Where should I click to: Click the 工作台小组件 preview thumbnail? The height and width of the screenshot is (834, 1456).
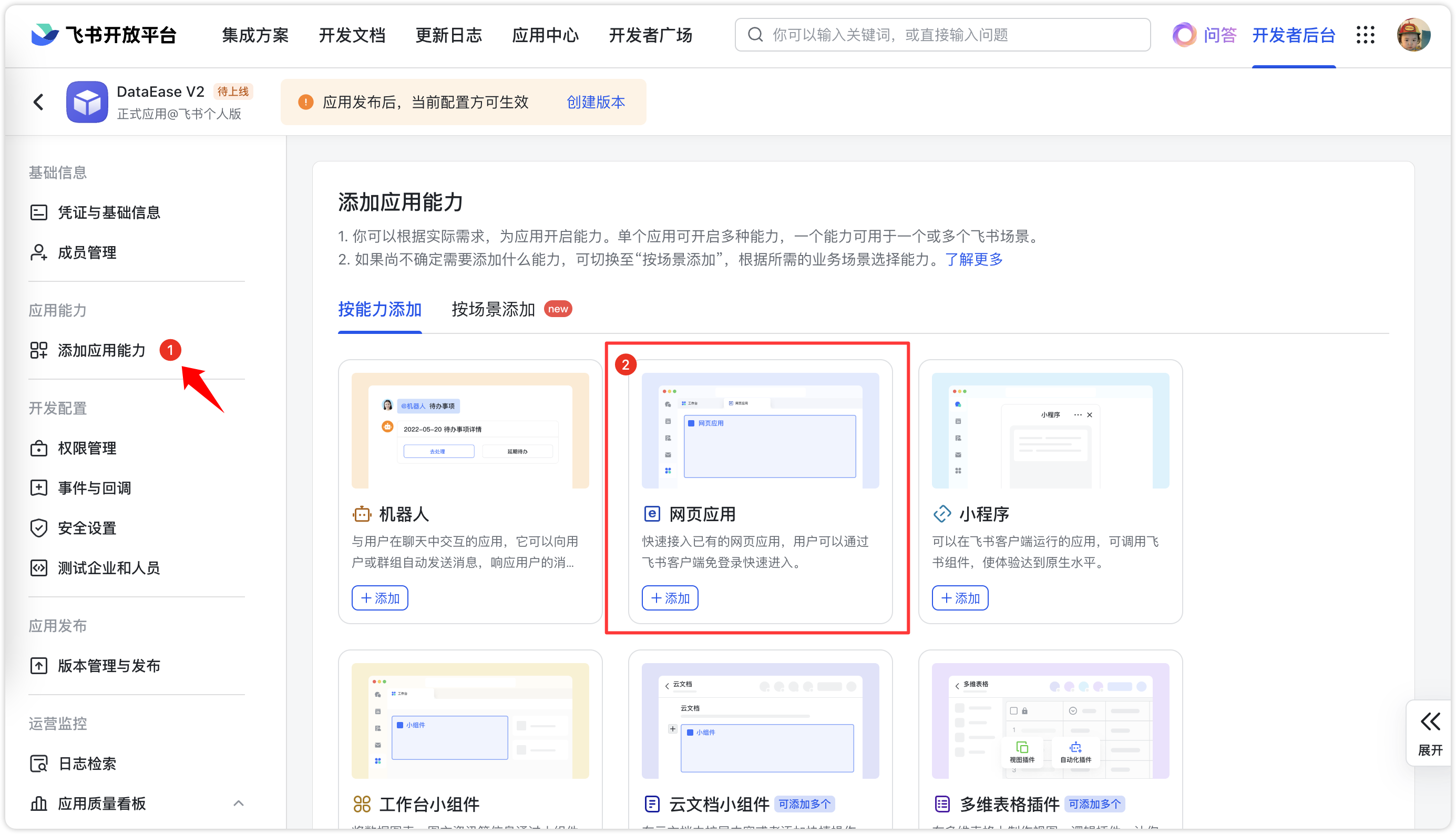(x=470, y=720)
